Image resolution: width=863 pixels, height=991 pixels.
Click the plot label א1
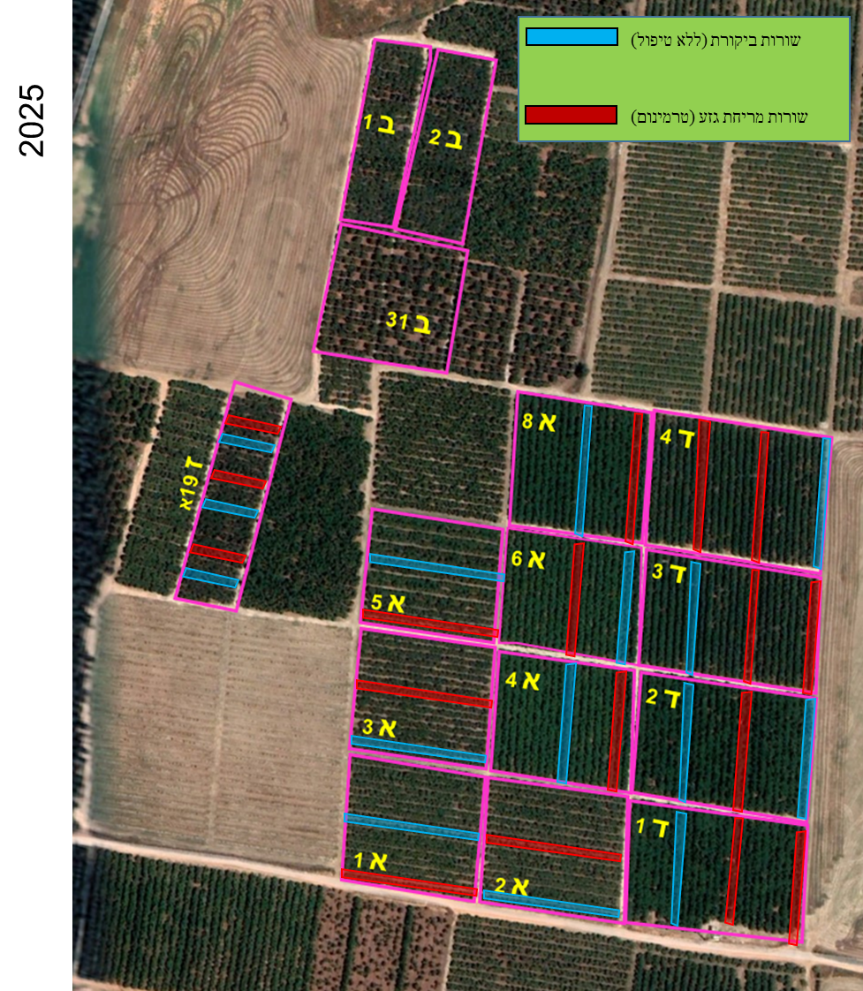(x=370, y=860)
